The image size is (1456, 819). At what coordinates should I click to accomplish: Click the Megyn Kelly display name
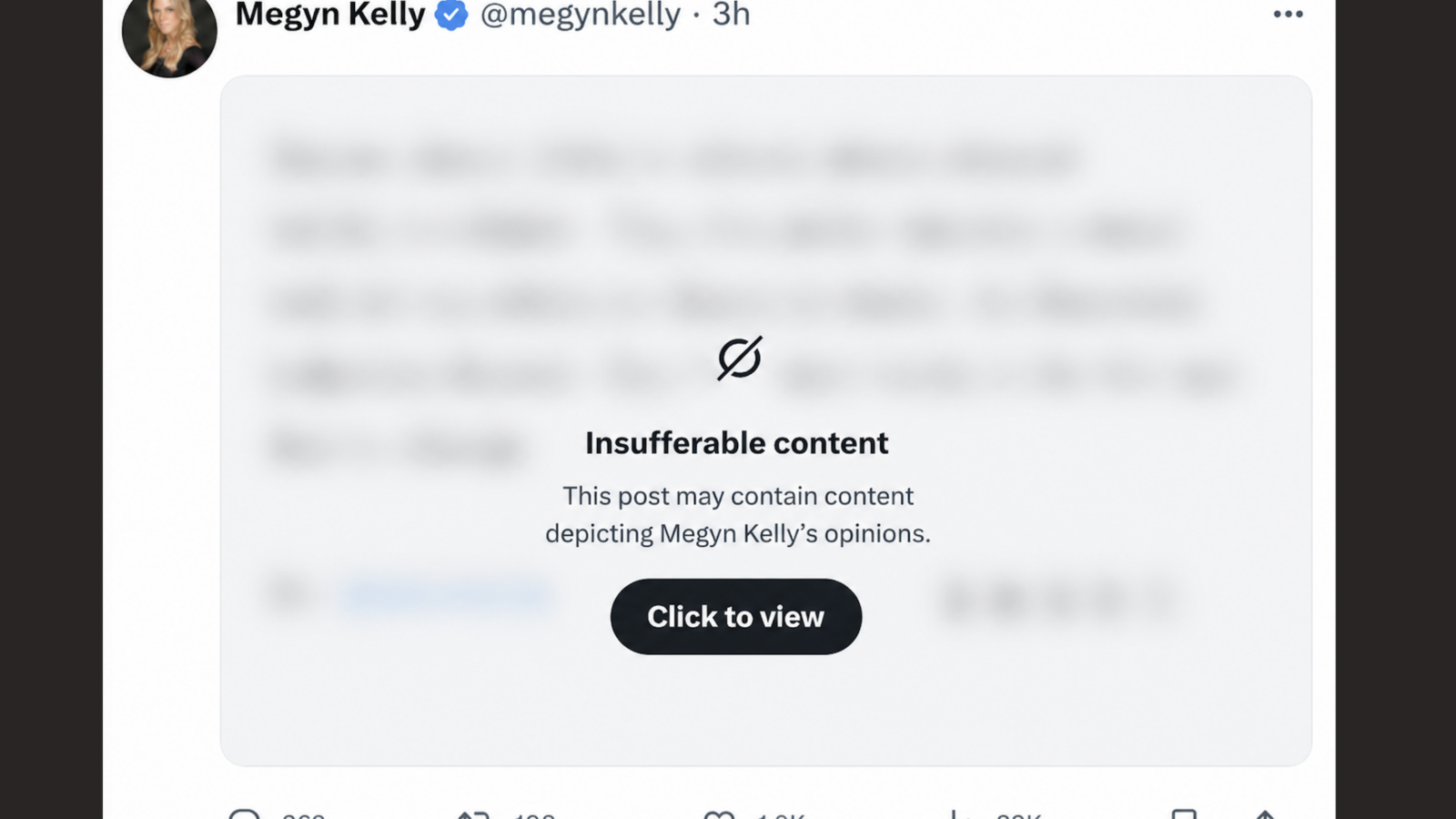pos(329,15)
